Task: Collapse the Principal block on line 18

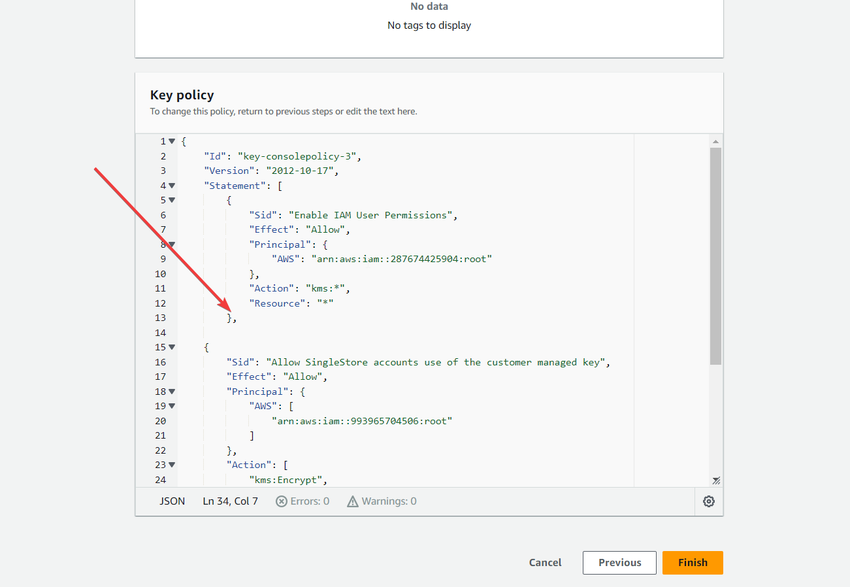Action: click(x=171, y=391)
